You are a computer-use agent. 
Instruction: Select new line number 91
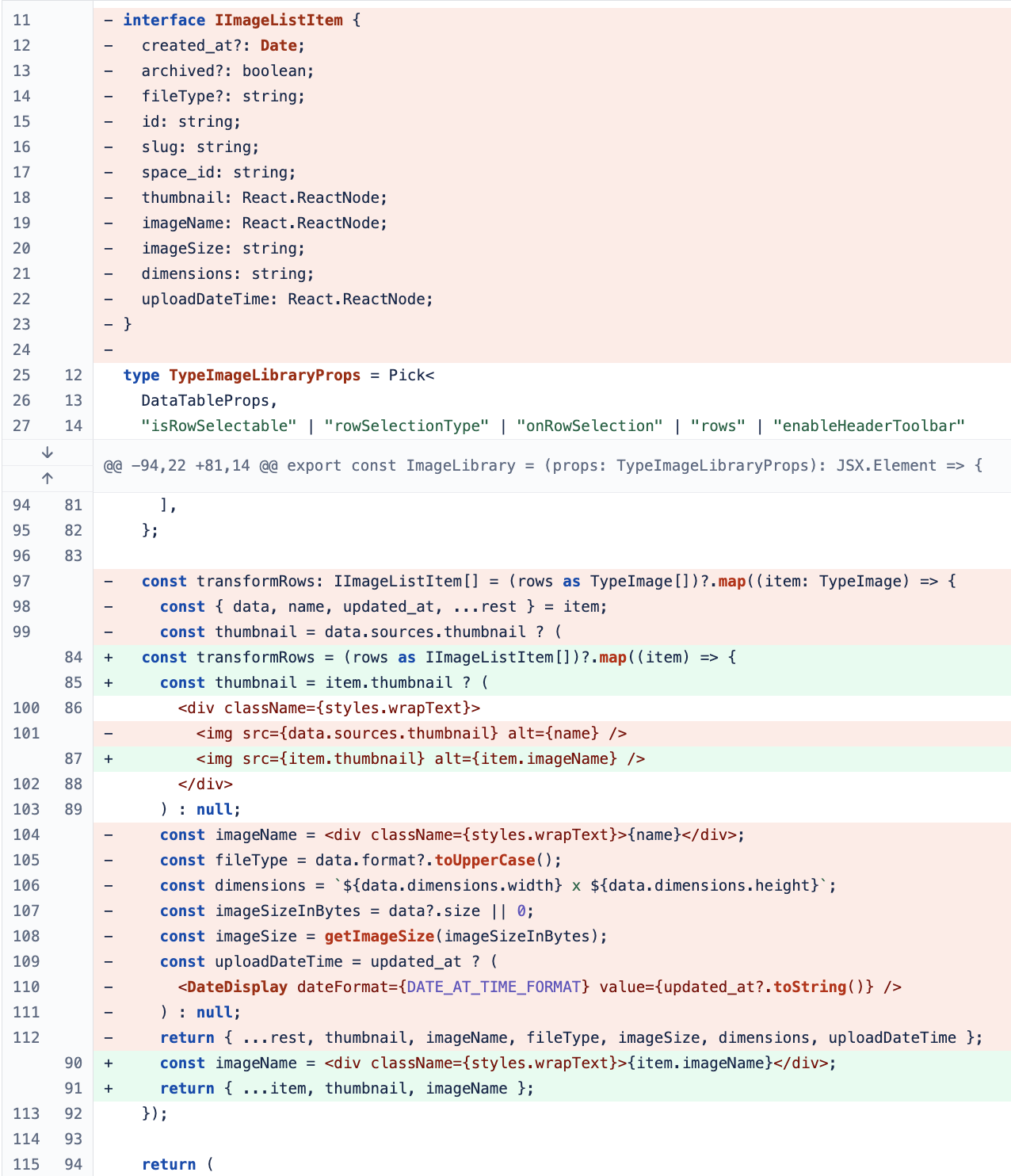pyautogui.click(x=74, y=1088)
